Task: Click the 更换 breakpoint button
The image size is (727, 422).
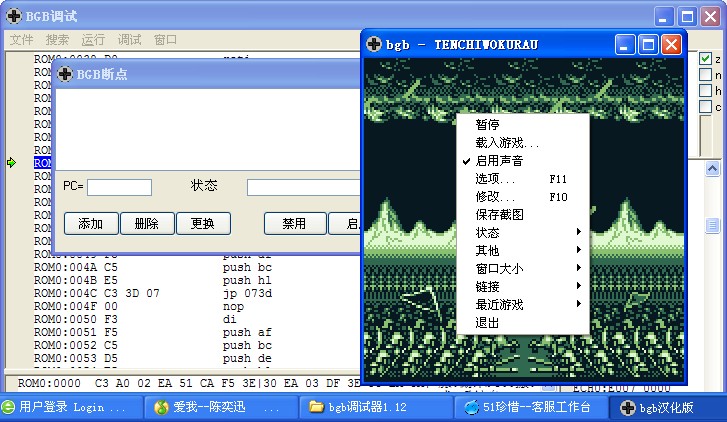Action: tap(203, 224)
